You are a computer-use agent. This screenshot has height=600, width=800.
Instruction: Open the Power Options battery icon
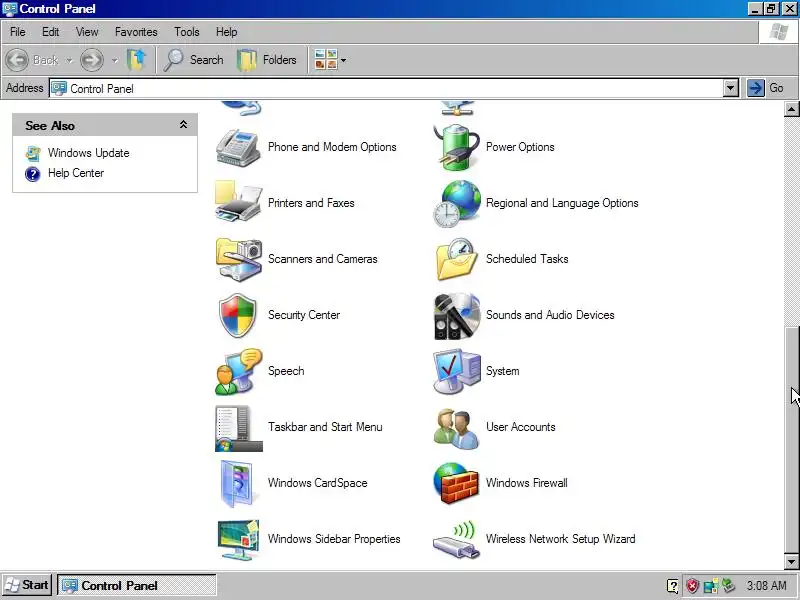click(456, 147)
